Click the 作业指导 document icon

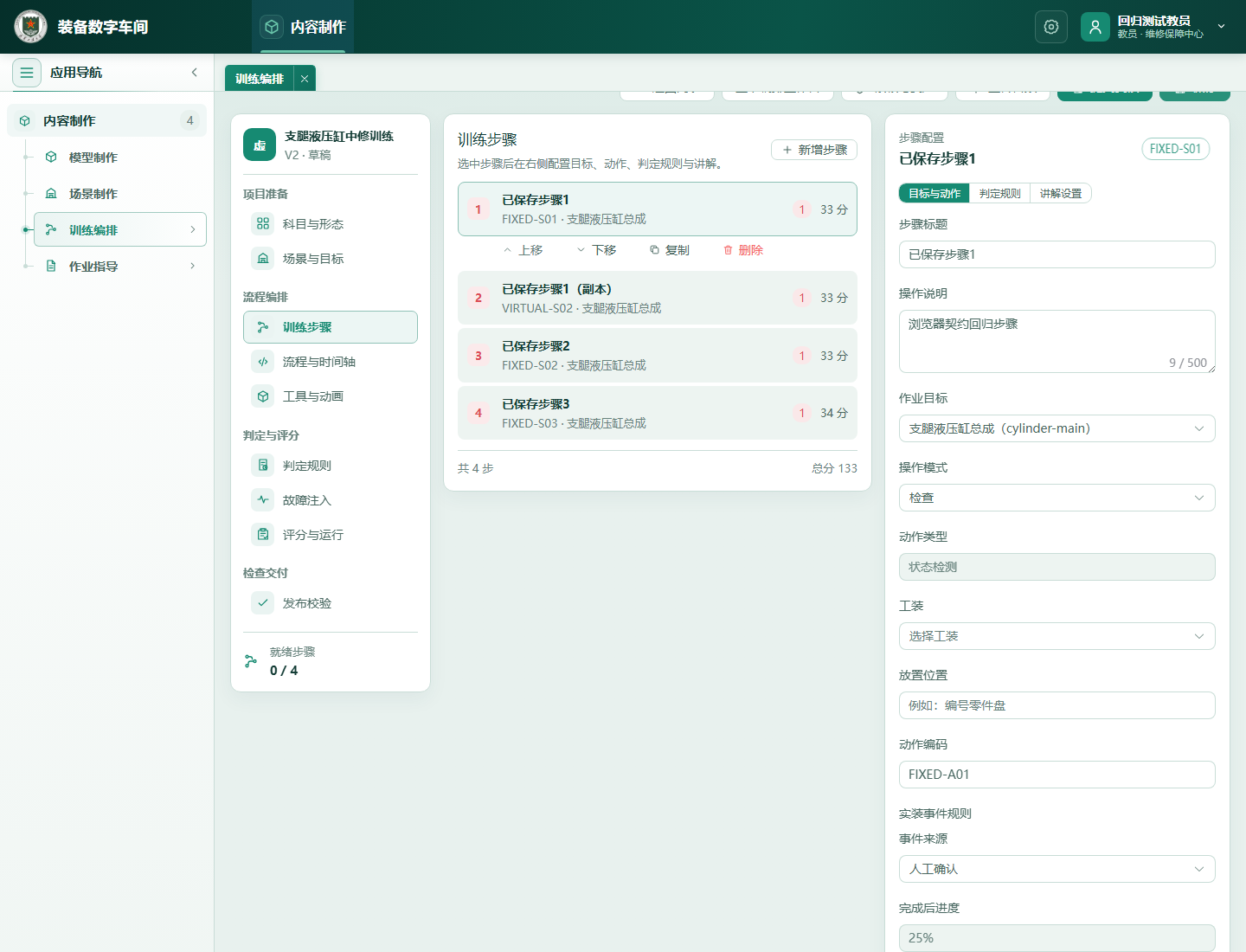coord(51,267)
